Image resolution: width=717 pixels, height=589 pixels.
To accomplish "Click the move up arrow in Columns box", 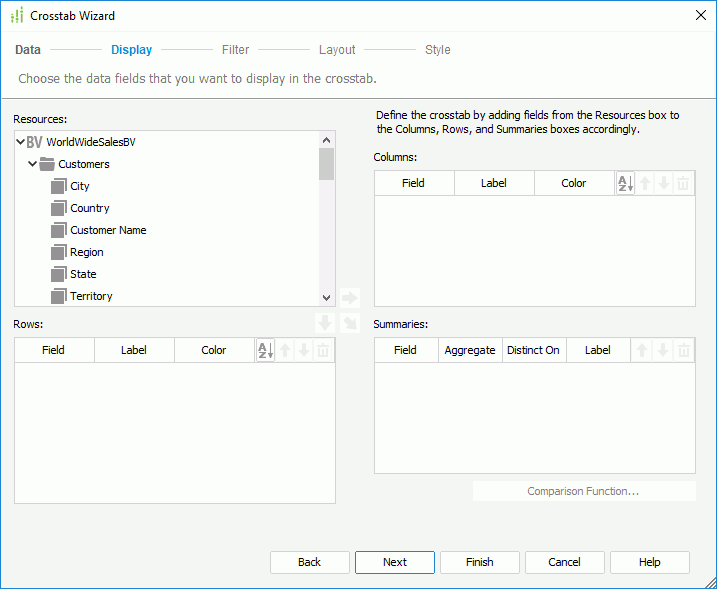I will (645, 183).
